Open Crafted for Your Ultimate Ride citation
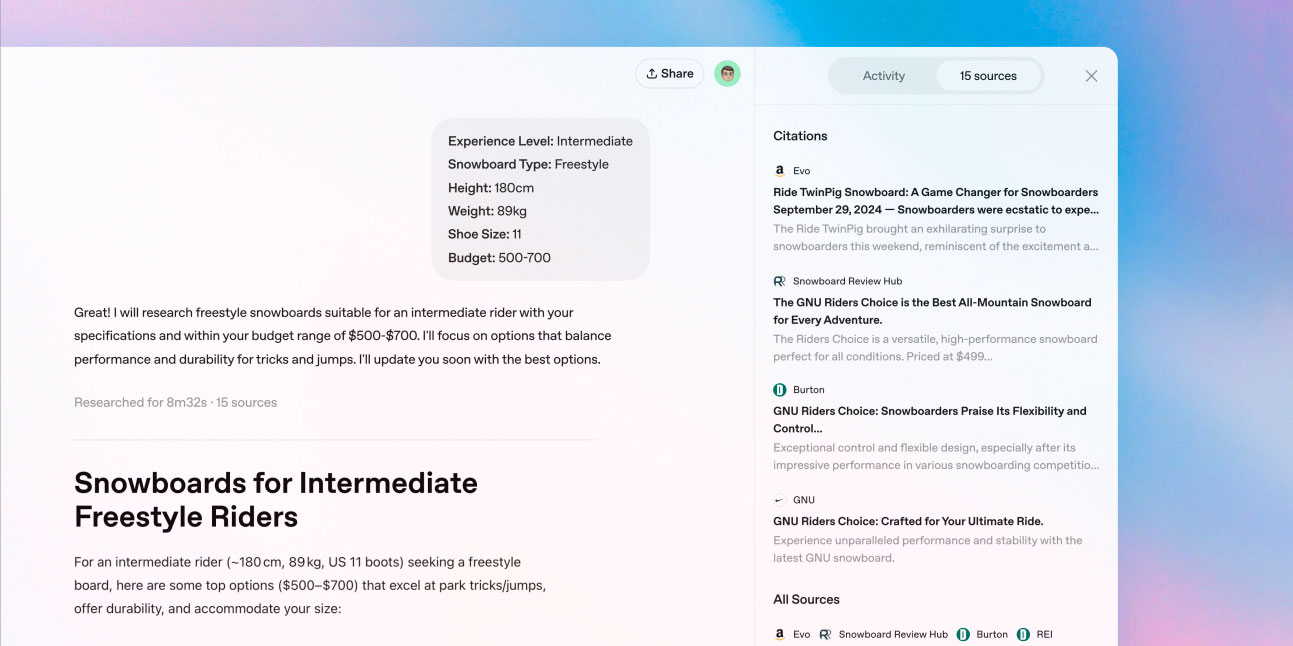The height and width of the screenshot is (646, 1293). [908, 521]
